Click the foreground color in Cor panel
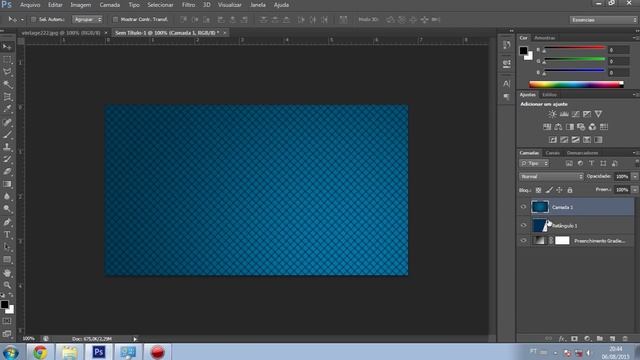This screenshot has height=360, width=640. coord(523,51)
